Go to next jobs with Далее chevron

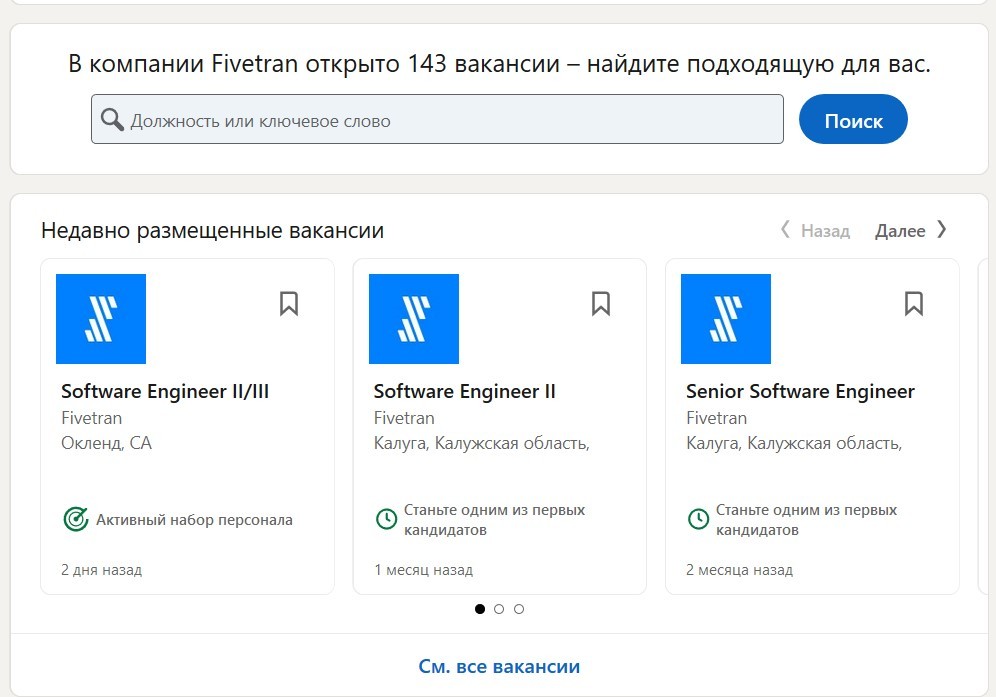[941, 231]
